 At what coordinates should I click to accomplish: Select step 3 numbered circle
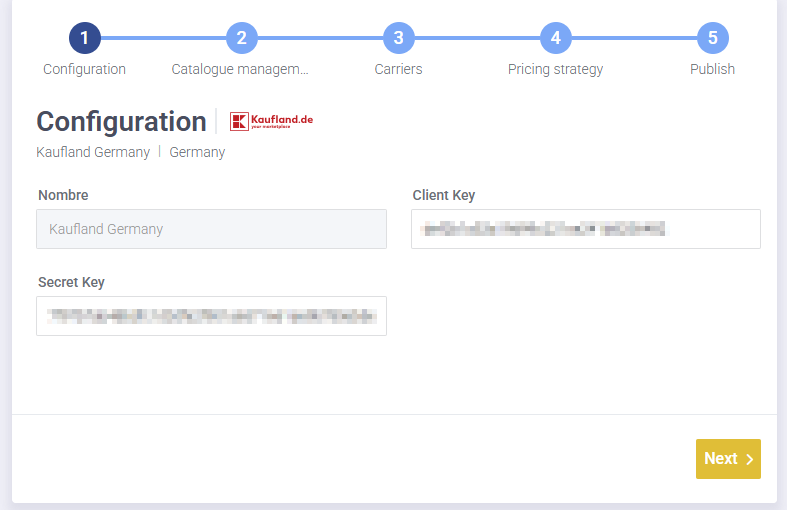click(398, 38)
